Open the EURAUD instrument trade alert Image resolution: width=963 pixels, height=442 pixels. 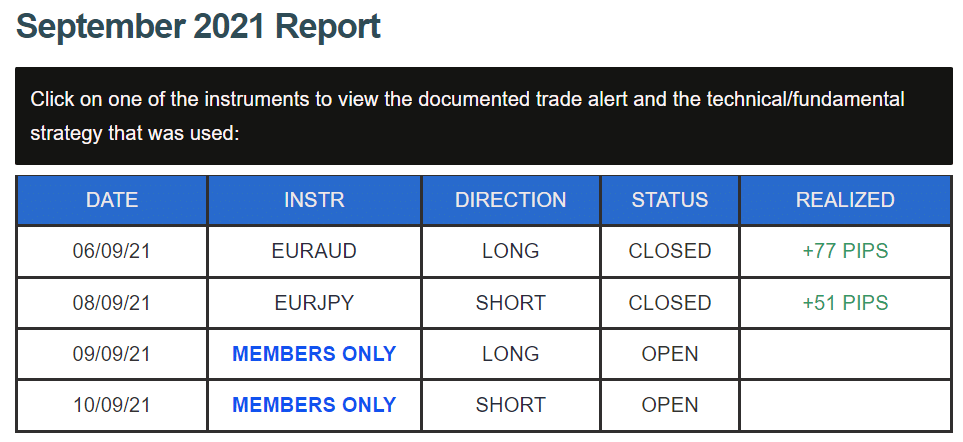314,251
